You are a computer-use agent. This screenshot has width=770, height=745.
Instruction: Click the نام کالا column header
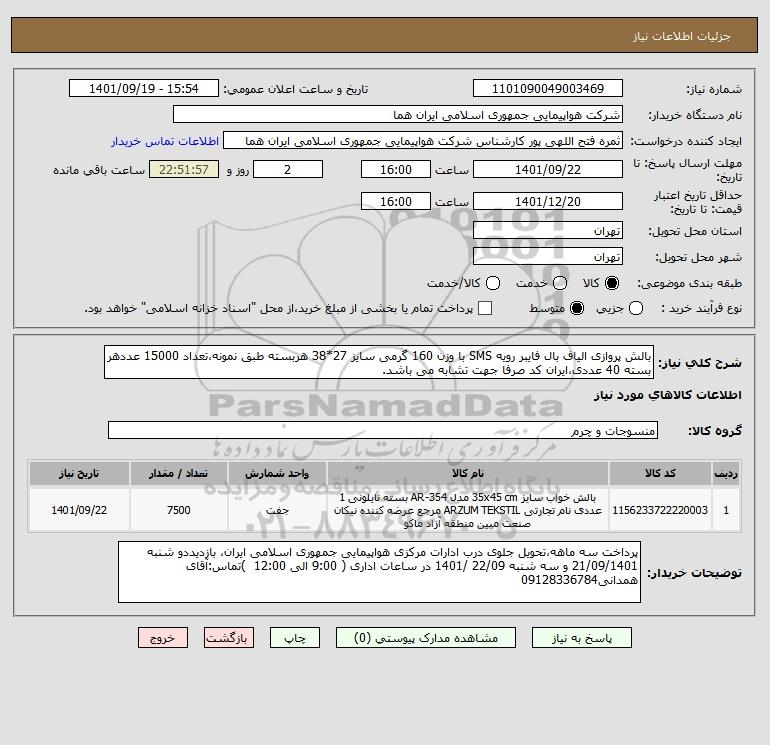click(x=468, y=473)
